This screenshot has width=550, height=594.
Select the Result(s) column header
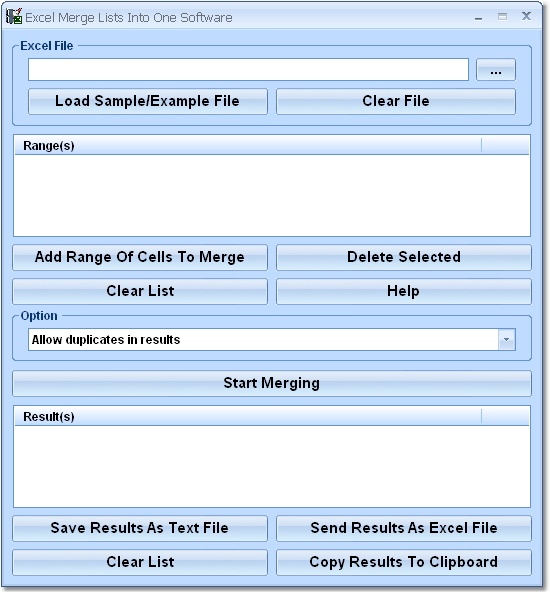pos(248,416)
